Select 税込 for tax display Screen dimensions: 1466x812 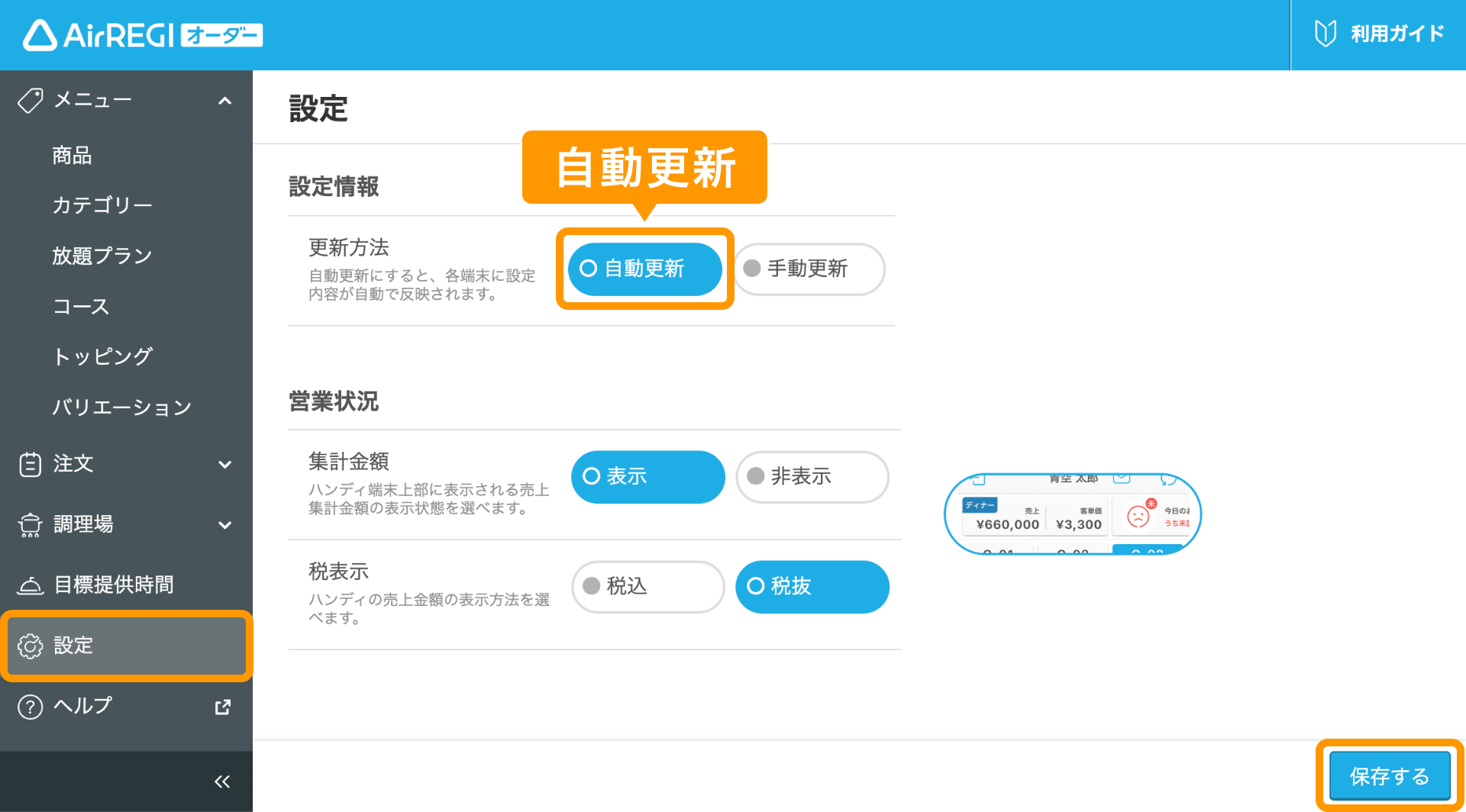648,587
